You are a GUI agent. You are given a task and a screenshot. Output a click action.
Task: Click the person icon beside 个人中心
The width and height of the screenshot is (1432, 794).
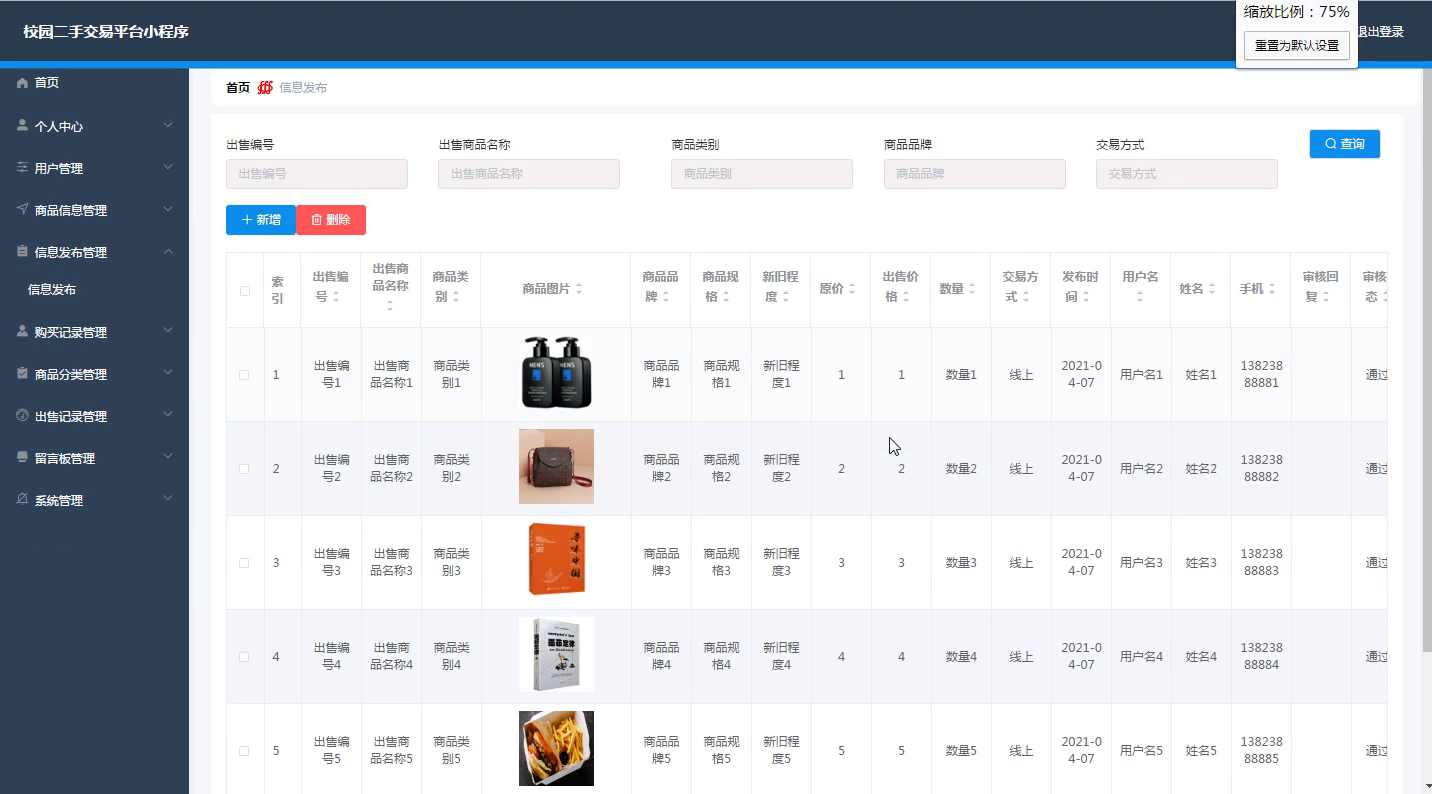(x=22, y=126)
